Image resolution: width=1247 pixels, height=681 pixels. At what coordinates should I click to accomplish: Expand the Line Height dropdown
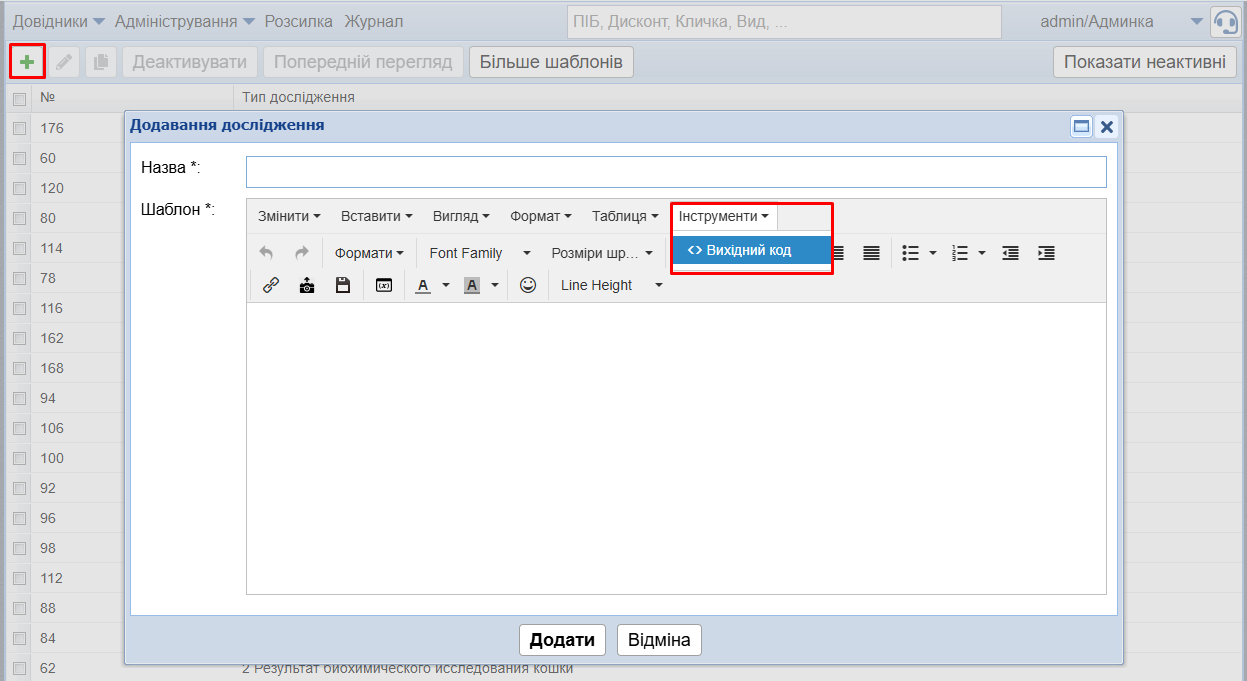[x=611, y=285]
